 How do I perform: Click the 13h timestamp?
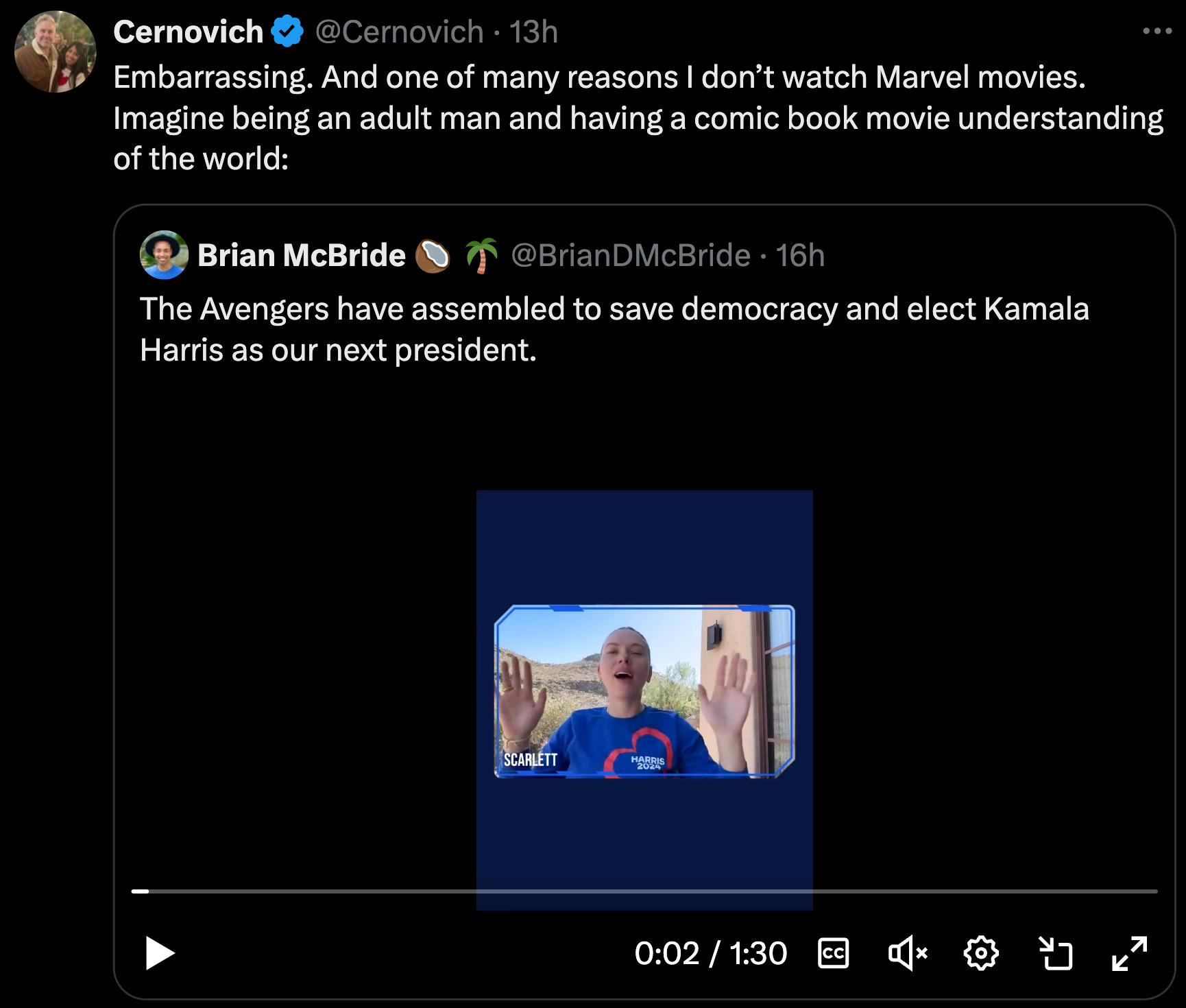(x=533, y=32)
